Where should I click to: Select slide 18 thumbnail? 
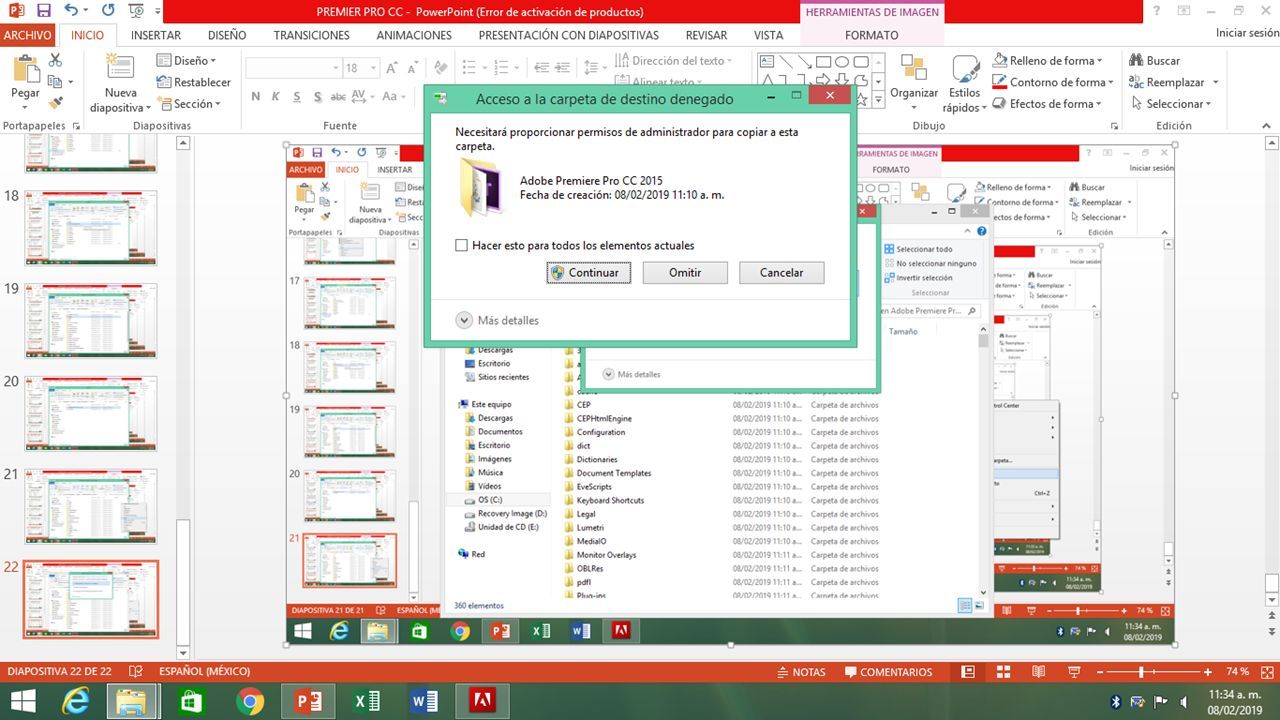(91, 228)
